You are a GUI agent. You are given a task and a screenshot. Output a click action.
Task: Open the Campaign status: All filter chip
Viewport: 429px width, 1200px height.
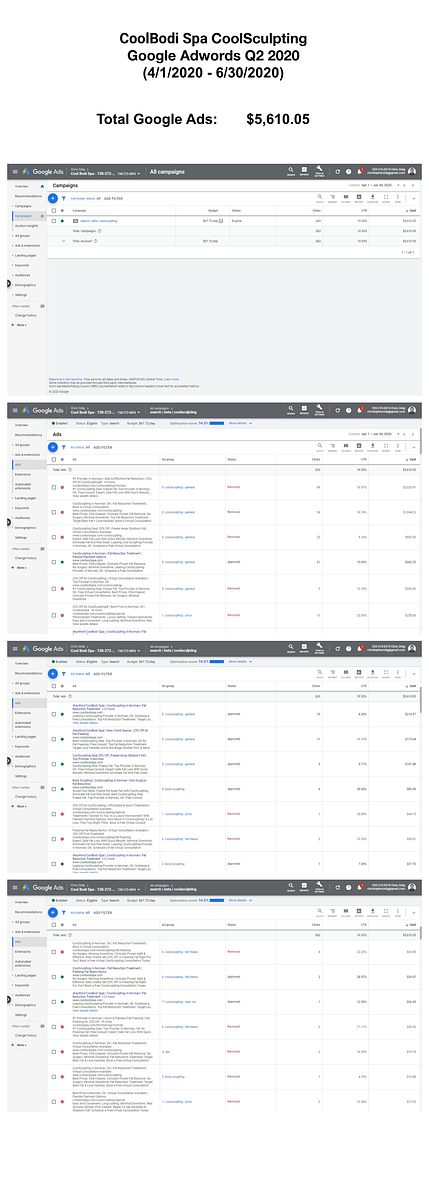coord(82,198)
